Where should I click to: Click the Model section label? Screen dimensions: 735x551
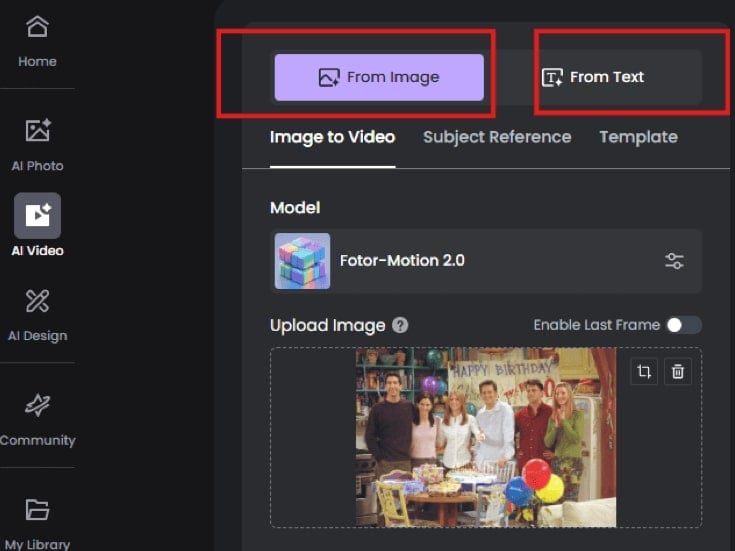point(295,208)
